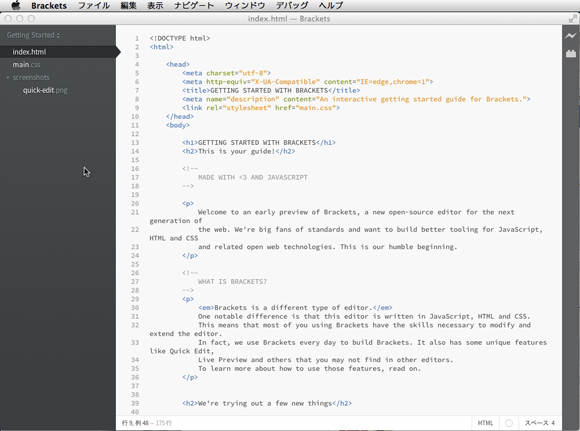Click the "X-UA-Compatible" attribute value
The width and height of the screenshot is (580, 431).
(x=285, y=82)
